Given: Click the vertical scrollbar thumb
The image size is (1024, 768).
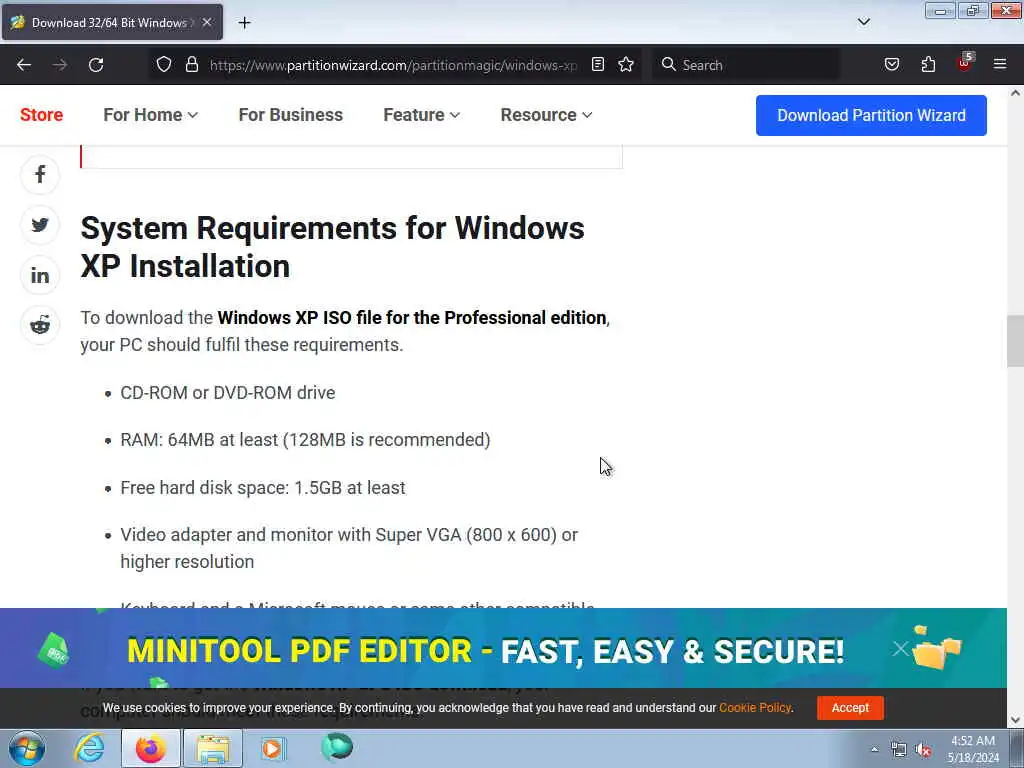Looking at the screenshot, I should [1015, 341].
